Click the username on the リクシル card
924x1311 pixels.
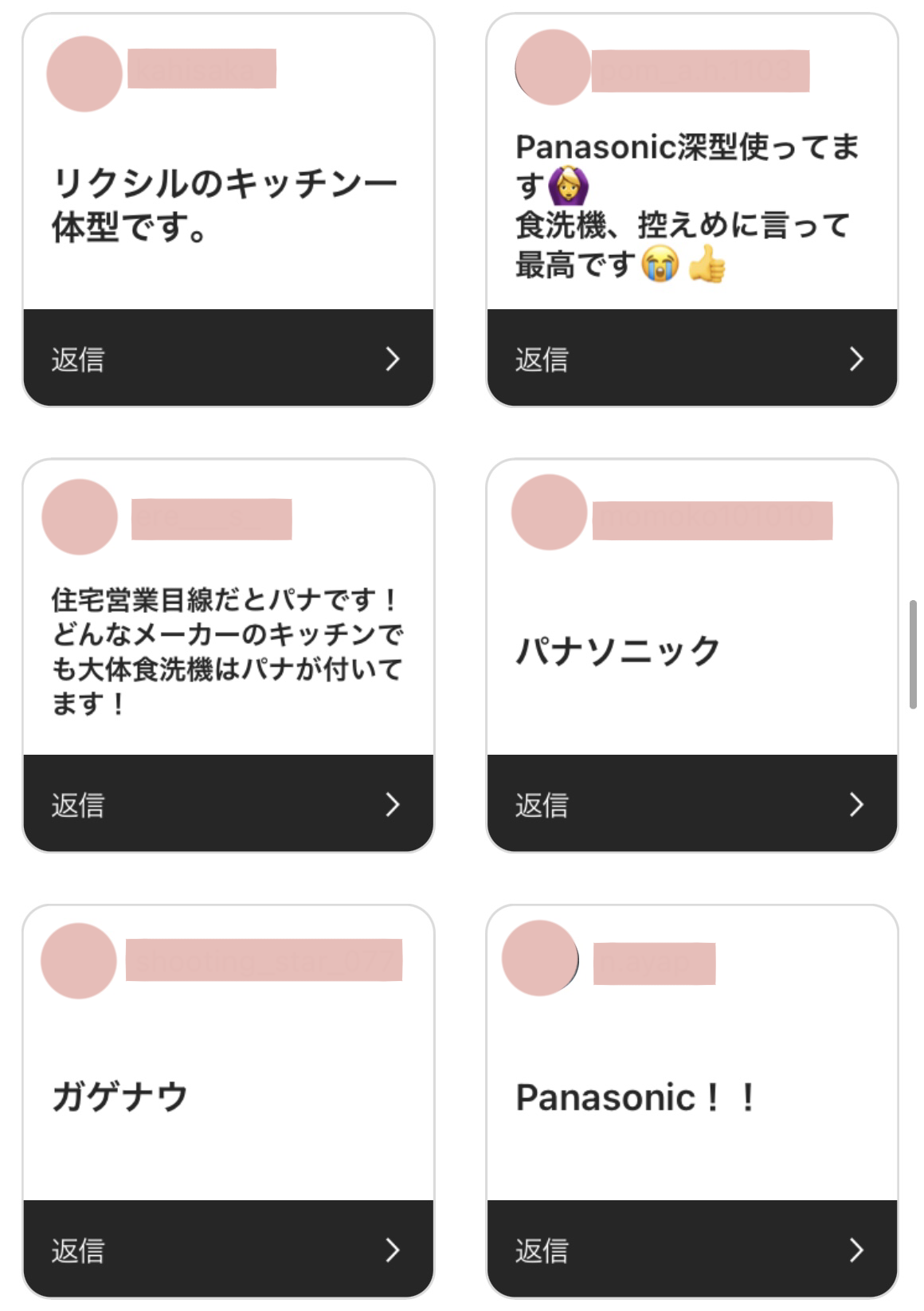(202, 69)
